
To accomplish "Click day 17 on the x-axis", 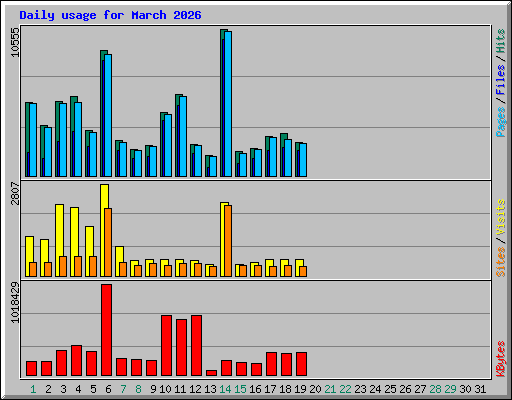I will coord(270,389).
